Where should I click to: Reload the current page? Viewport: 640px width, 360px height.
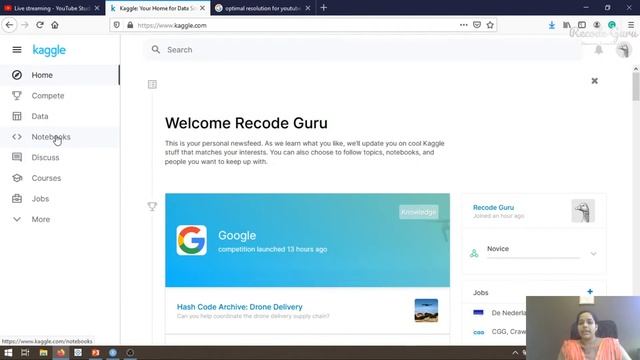click(x=40, y=25)
